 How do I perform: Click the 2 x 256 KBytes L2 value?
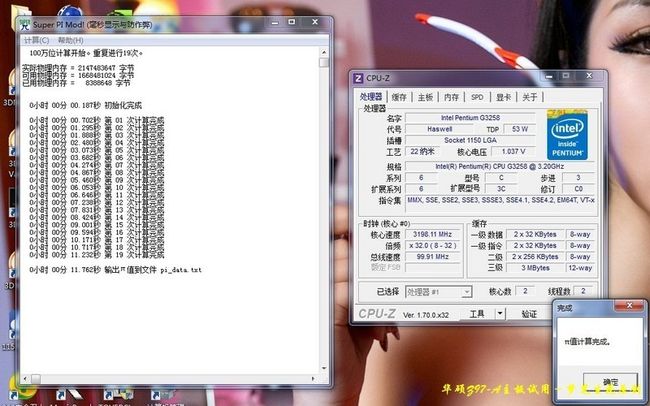(x=535, y=257)
